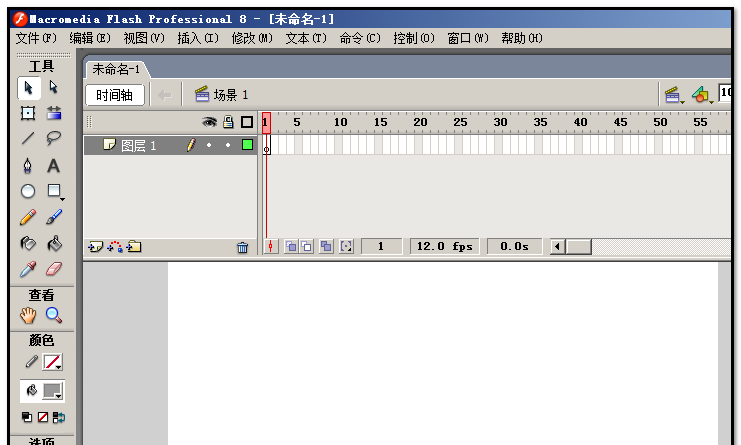Click the No Color button
Image resolution: width=741 pixels, height=445 pixels.
43,417
